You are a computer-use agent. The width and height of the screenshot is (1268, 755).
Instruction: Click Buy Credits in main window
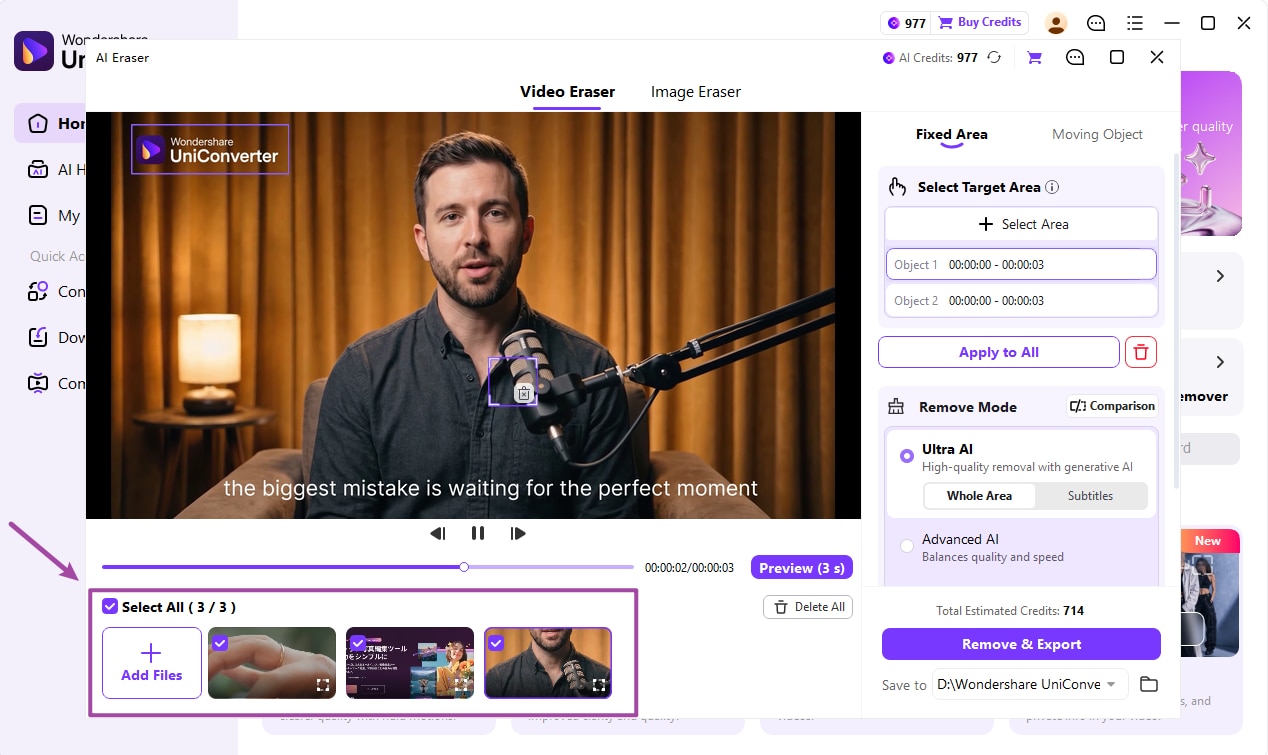click(x=980, y=23)
